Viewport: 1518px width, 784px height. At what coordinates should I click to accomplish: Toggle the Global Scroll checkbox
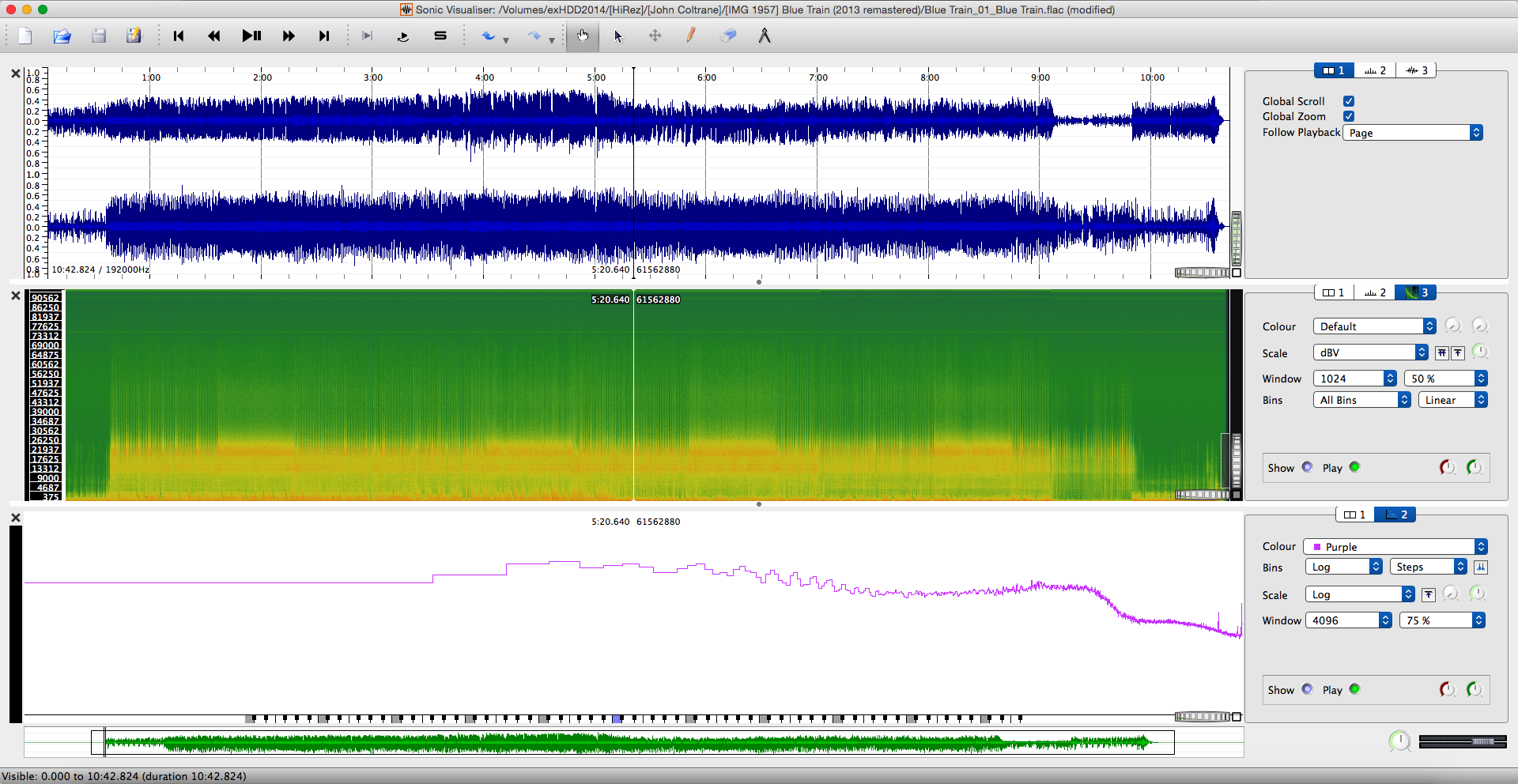click(1349, 101)
